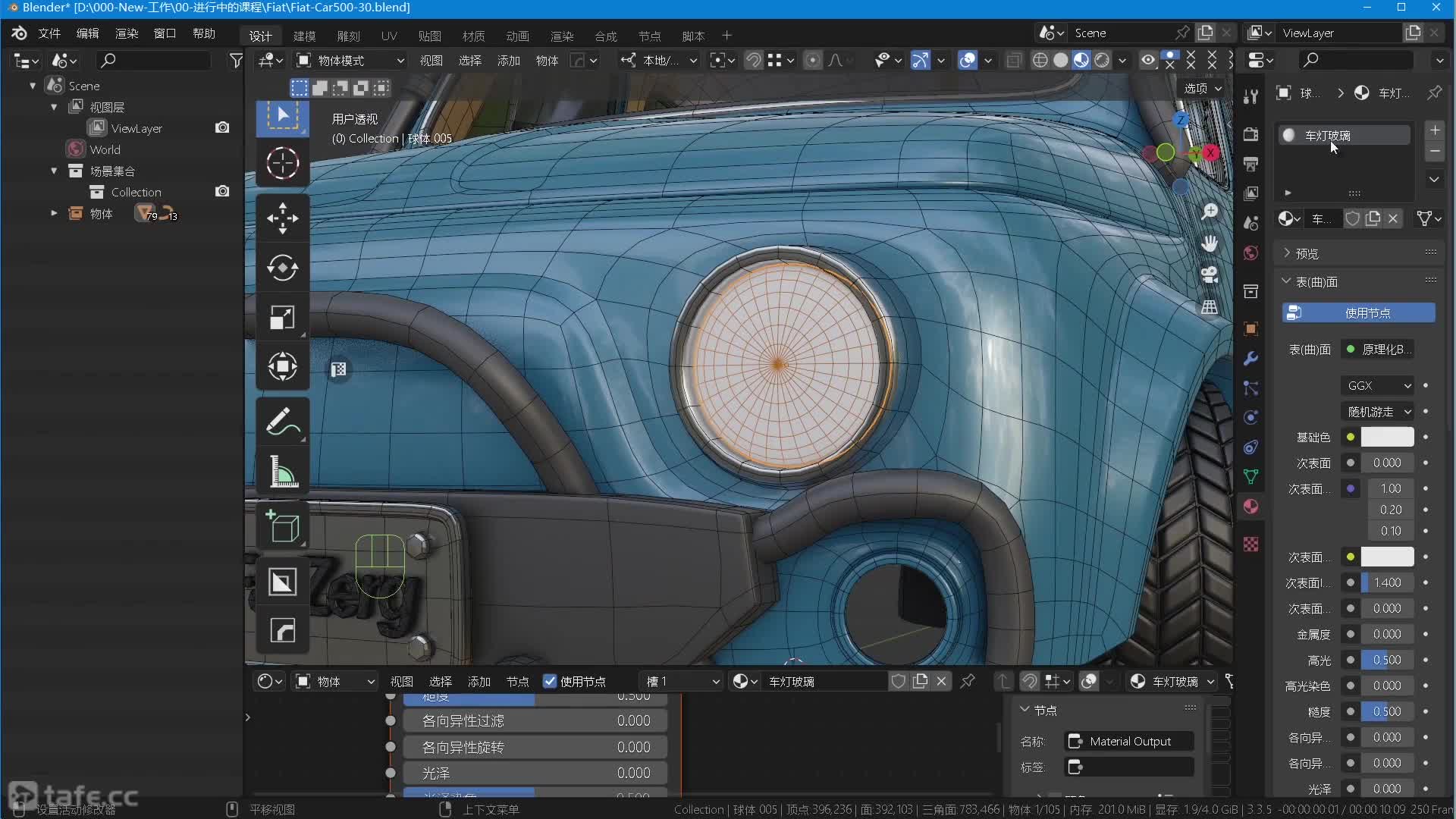
Task: Select the Annotate pencil tool
Action: coord(282,422)
